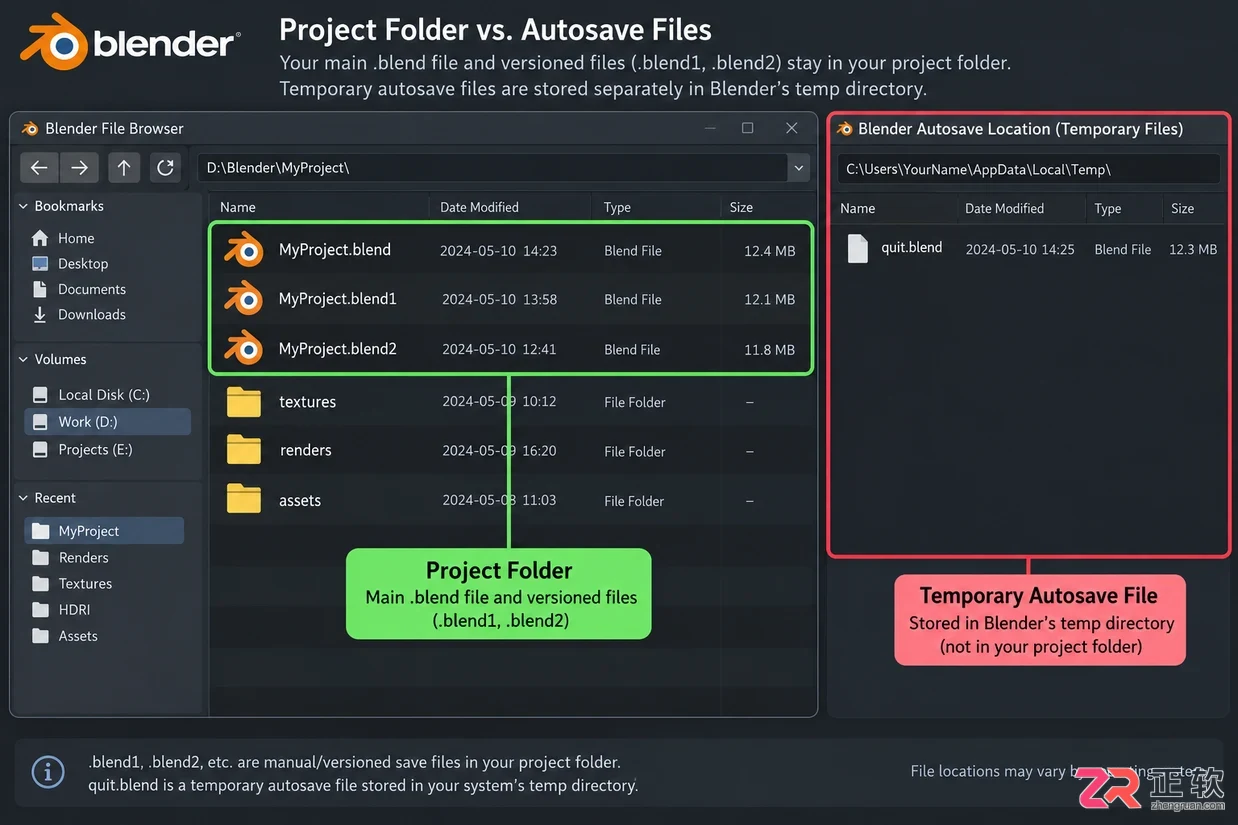Collapse the Bookmarks section

point(23,206)
